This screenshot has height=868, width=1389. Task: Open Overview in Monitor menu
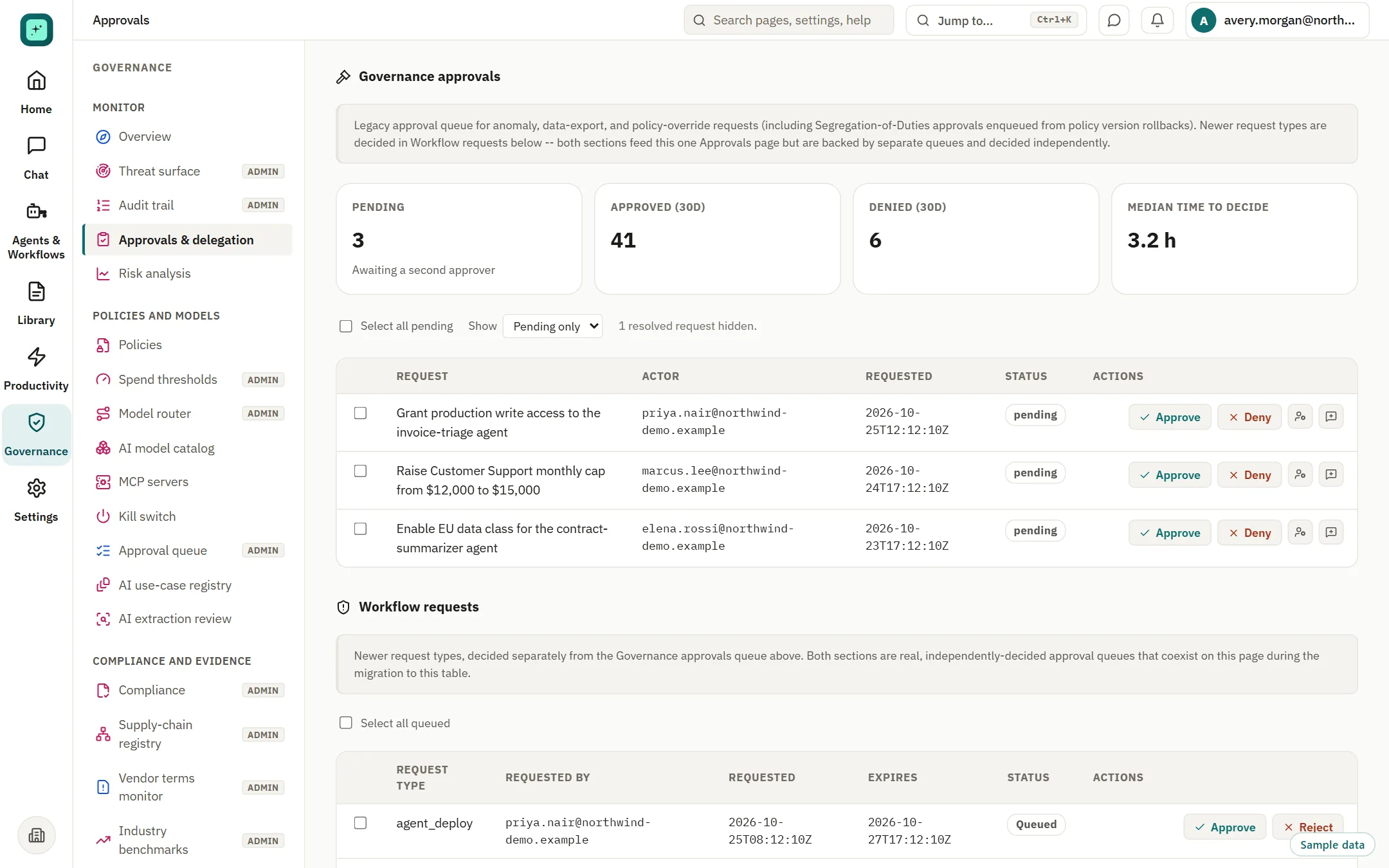[187, 136]
